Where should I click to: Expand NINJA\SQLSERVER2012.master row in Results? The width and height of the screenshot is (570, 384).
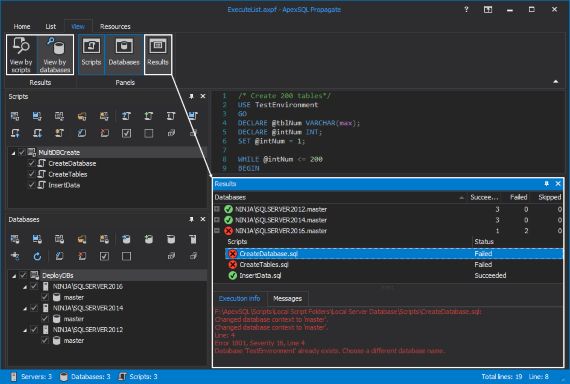point(217,209)
